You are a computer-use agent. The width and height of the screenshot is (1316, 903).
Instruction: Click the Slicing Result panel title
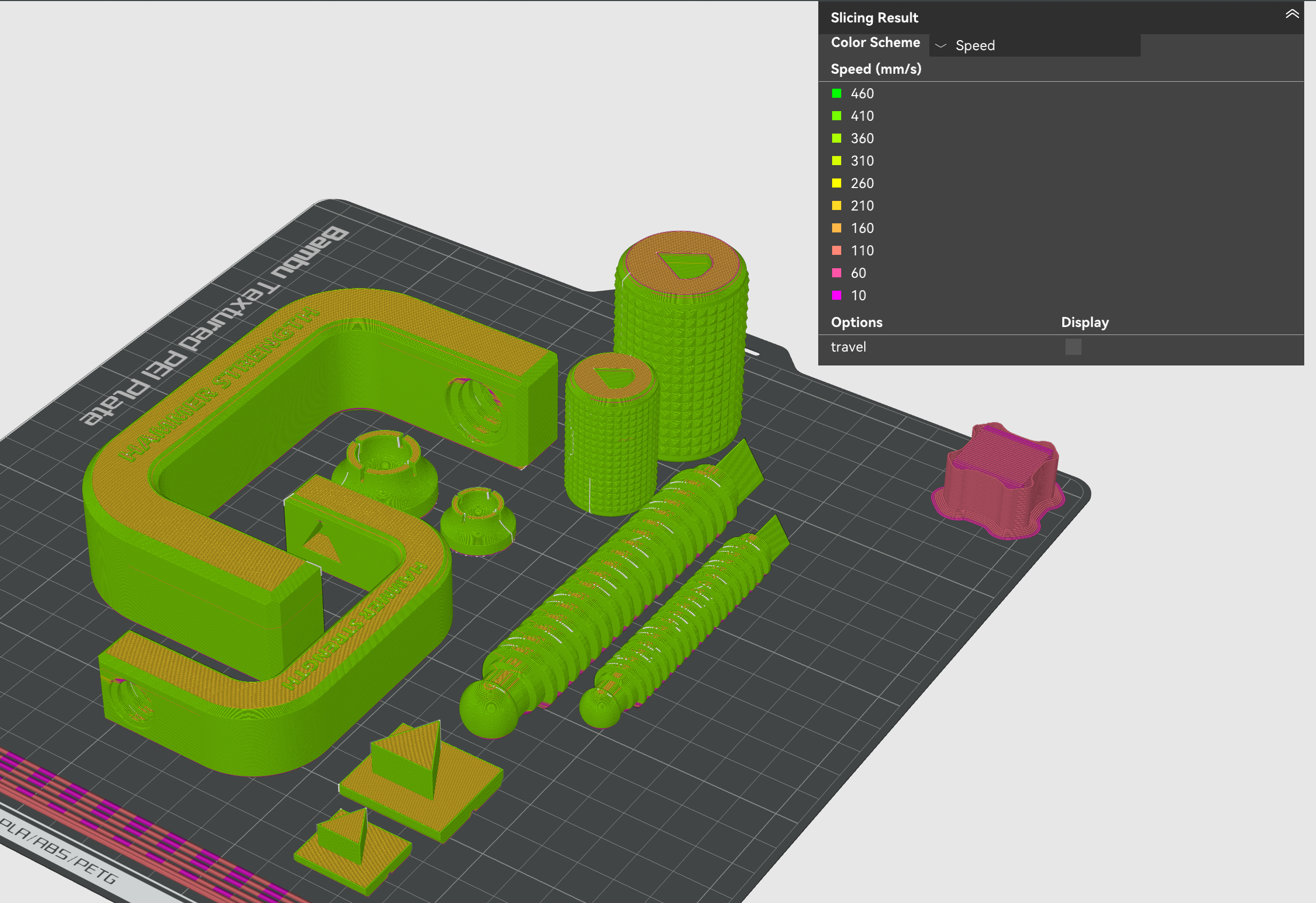pos(875,18)
